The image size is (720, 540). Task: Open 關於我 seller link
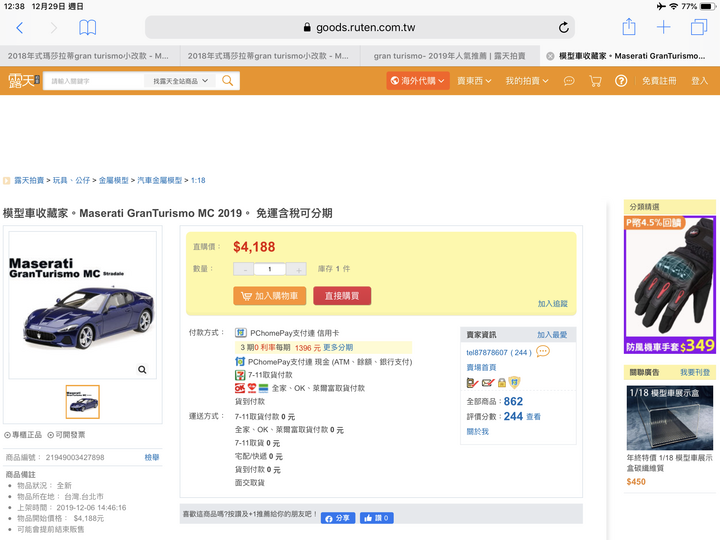tap(478, 432)
